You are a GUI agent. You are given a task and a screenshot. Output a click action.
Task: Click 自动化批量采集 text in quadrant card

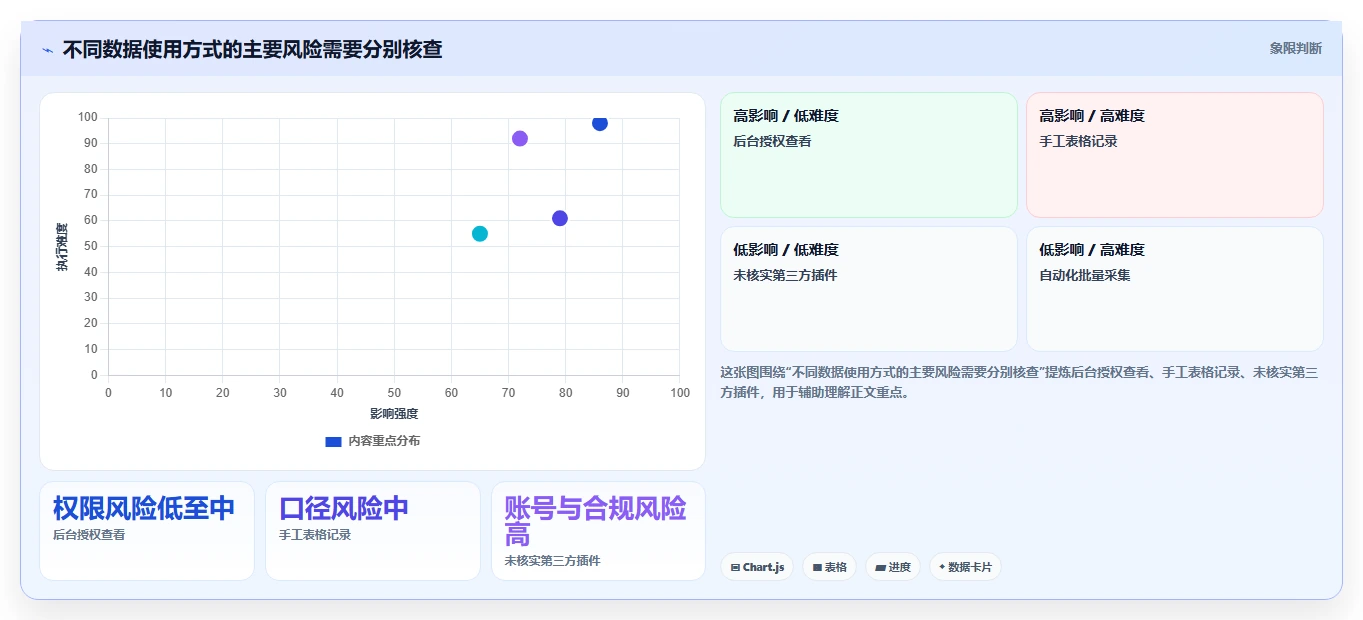(1085, 276)
